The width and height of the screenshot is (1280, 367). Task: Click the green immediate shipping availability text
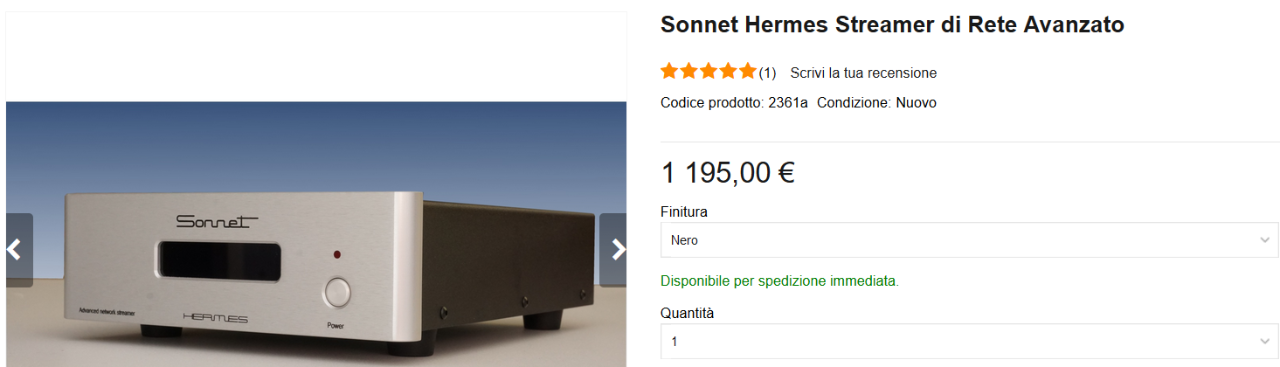pyautogui.click(x=780, y=281)
